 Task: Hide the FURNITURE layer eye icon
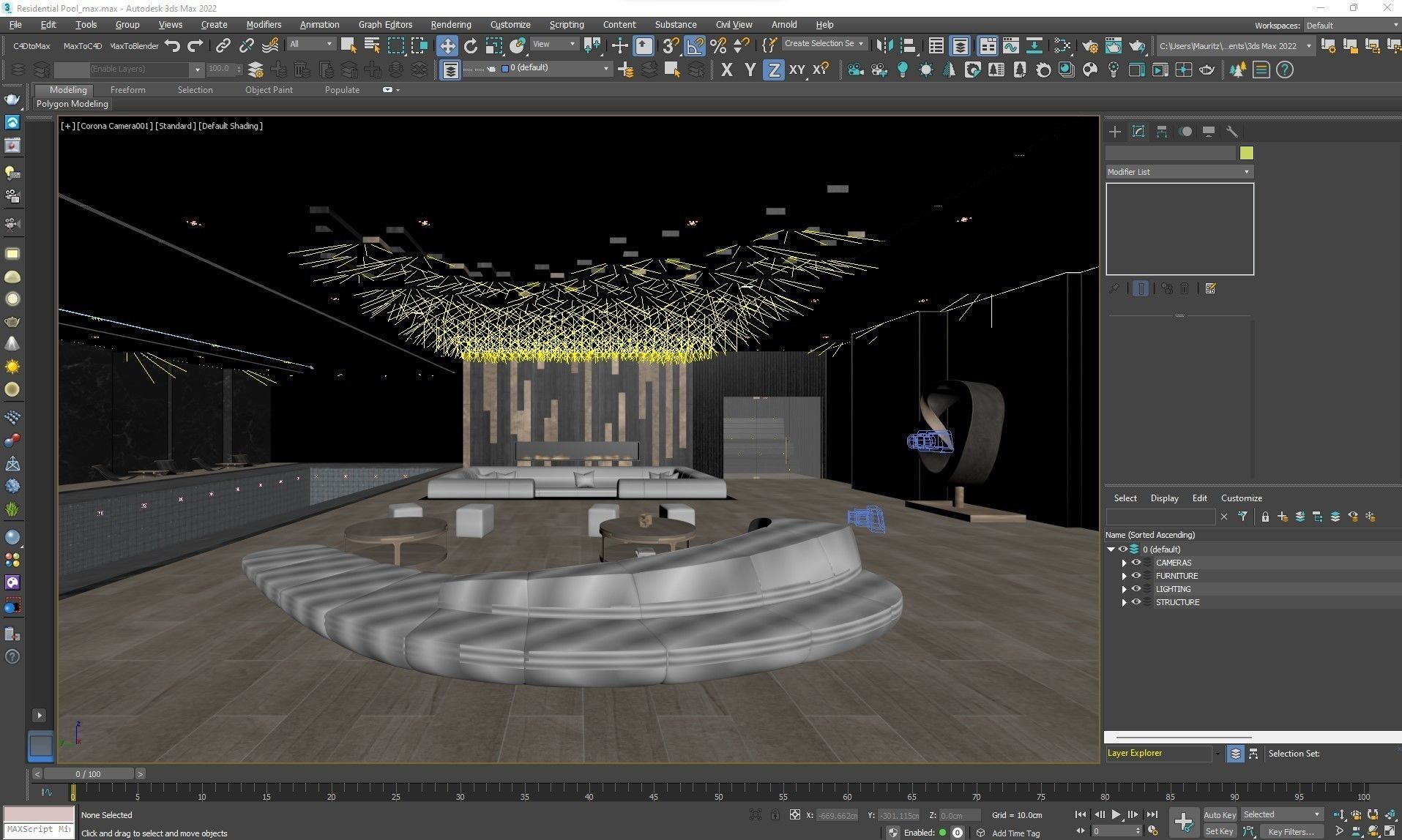point(1136,576)
